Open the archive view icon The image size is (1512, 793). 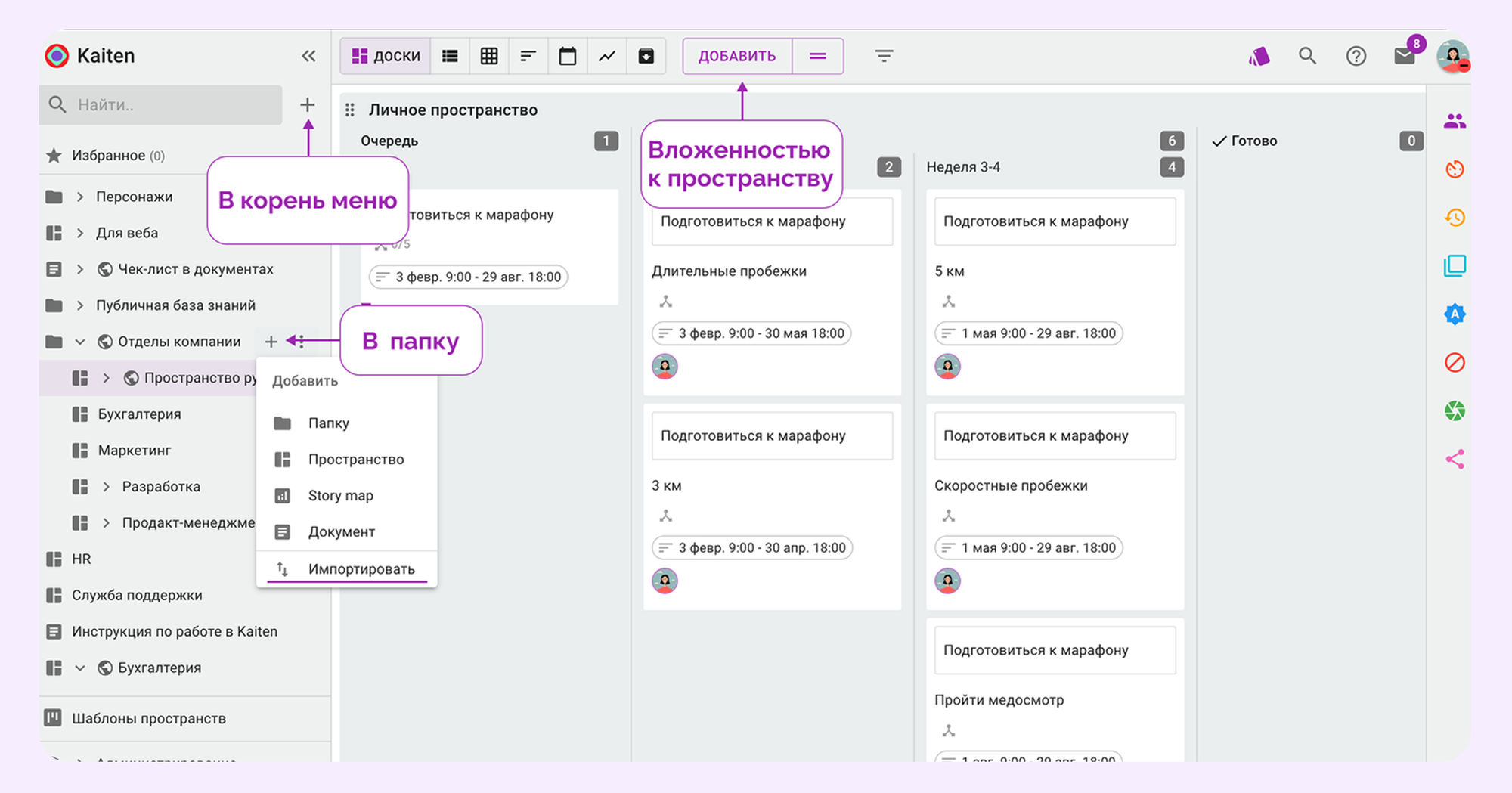[646, 56]
